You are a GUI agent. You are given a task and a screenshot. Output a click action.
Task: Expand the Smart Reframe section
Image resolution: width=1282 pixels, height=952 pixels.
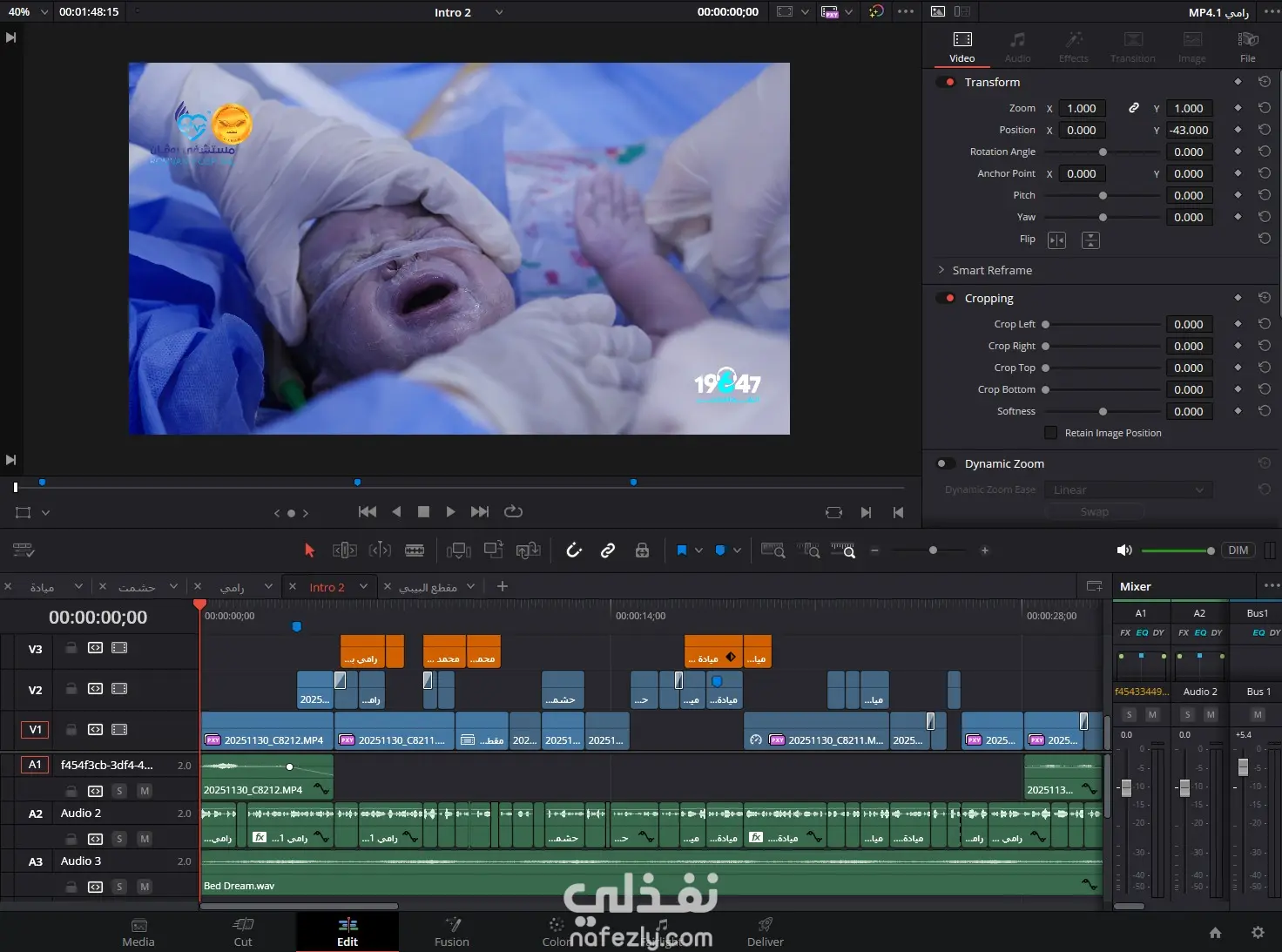point(941,270)
